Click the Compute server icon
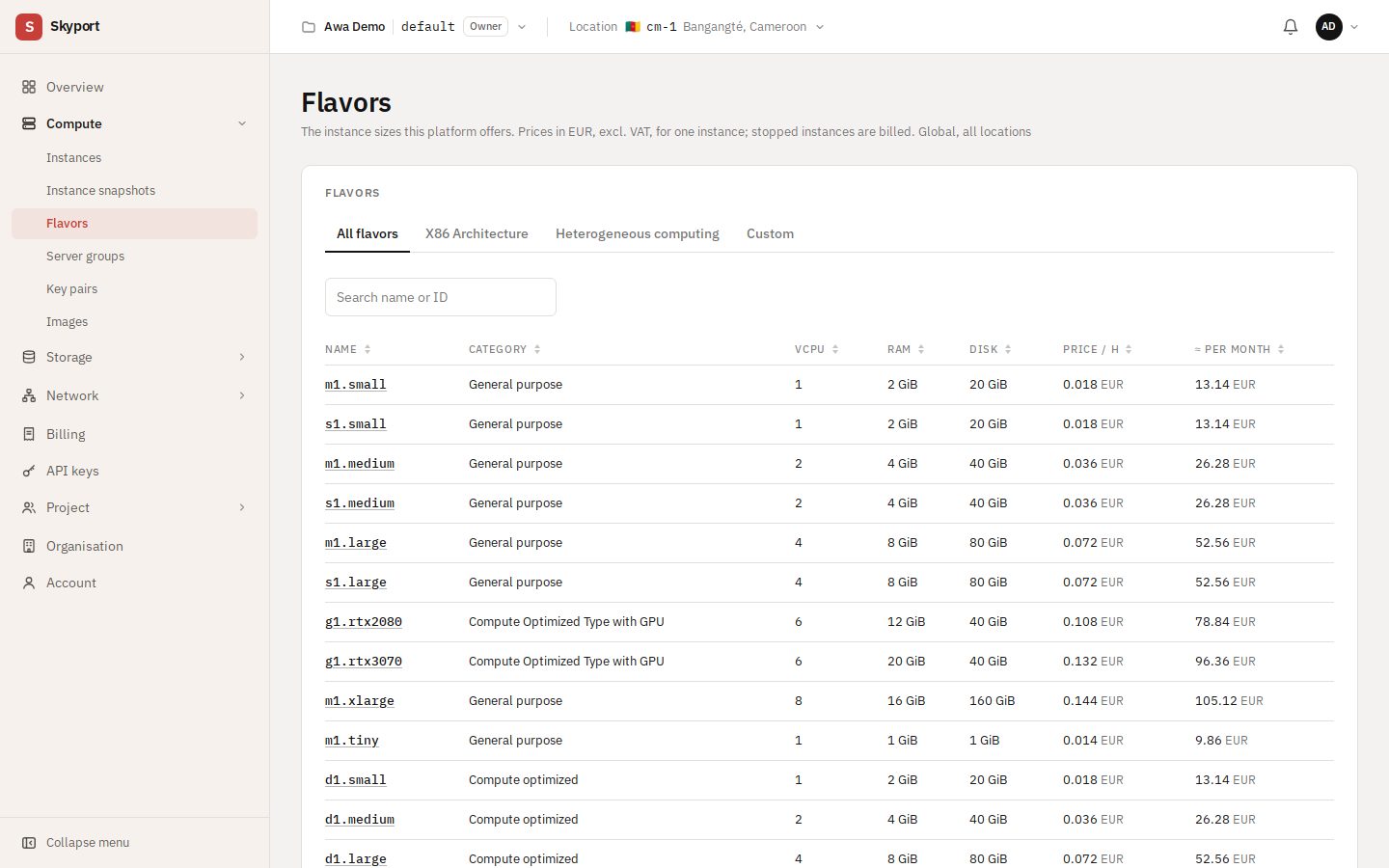The width and height of the screenshot is (1389, 868). (x=29, y=123)
